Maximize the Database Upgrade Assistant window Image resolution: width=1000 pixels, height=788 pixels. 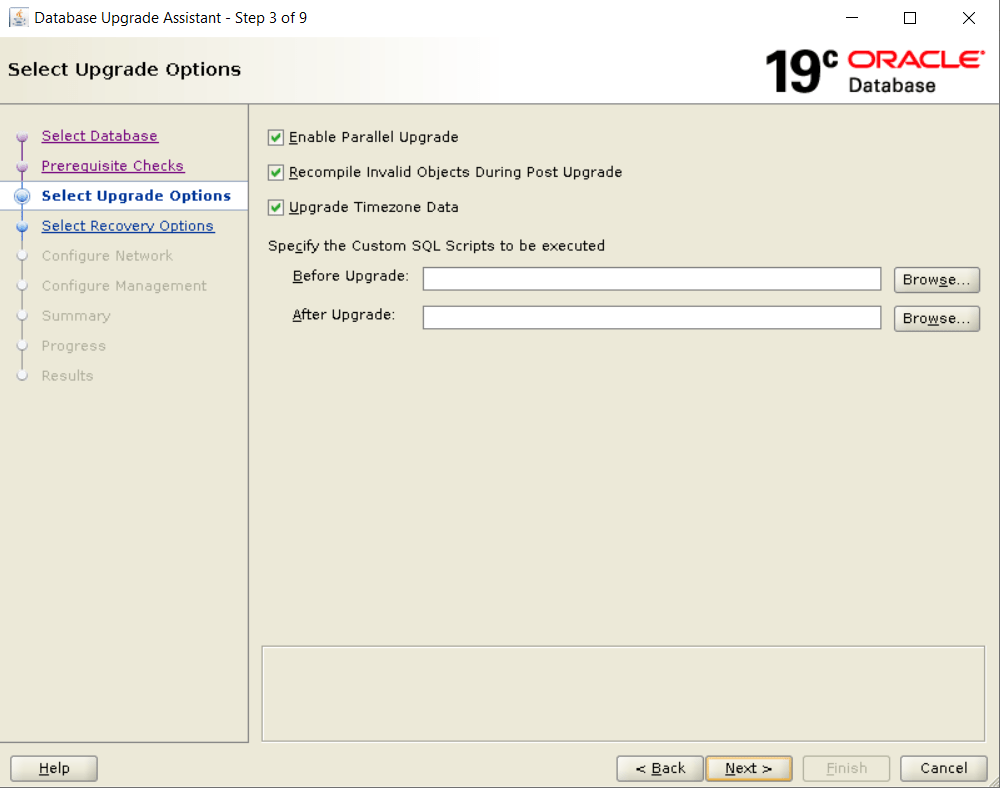(909, 18)
